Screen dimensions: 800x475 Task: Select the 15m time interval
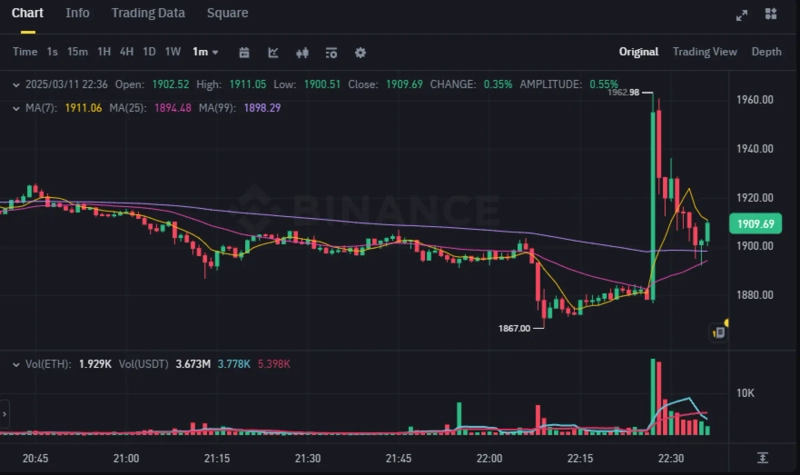(77, 52)
